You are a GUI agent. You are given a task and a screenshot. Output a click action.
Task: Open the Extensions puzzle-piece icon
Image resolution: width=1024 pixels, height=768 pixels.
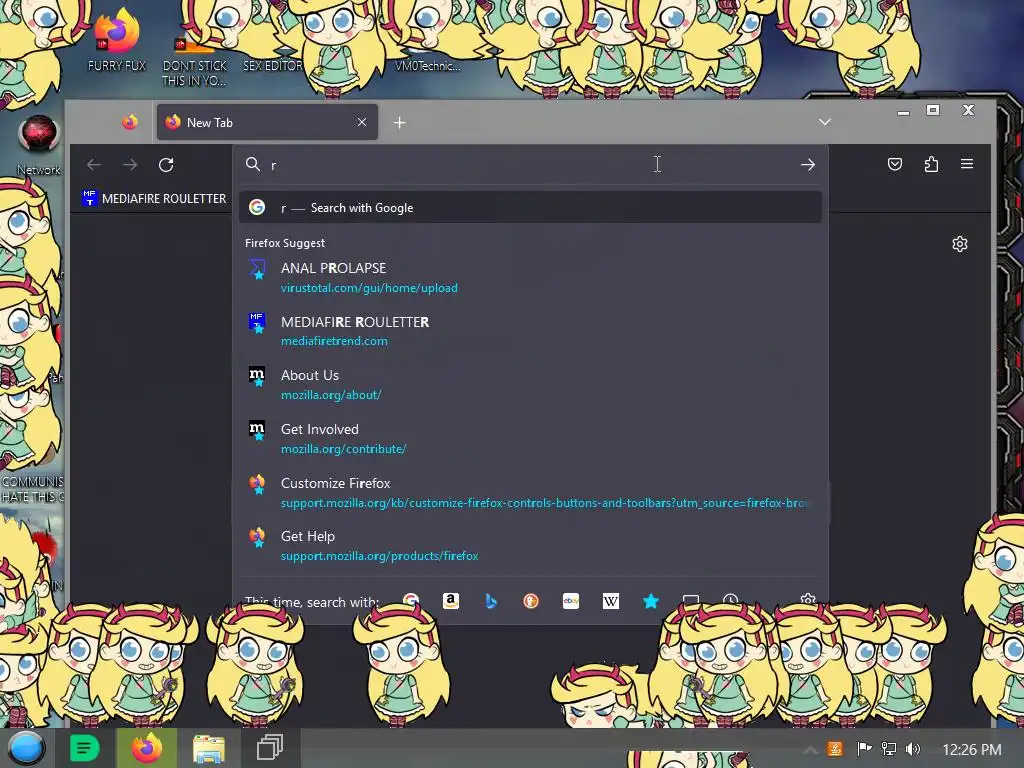[x=931, y=164]
